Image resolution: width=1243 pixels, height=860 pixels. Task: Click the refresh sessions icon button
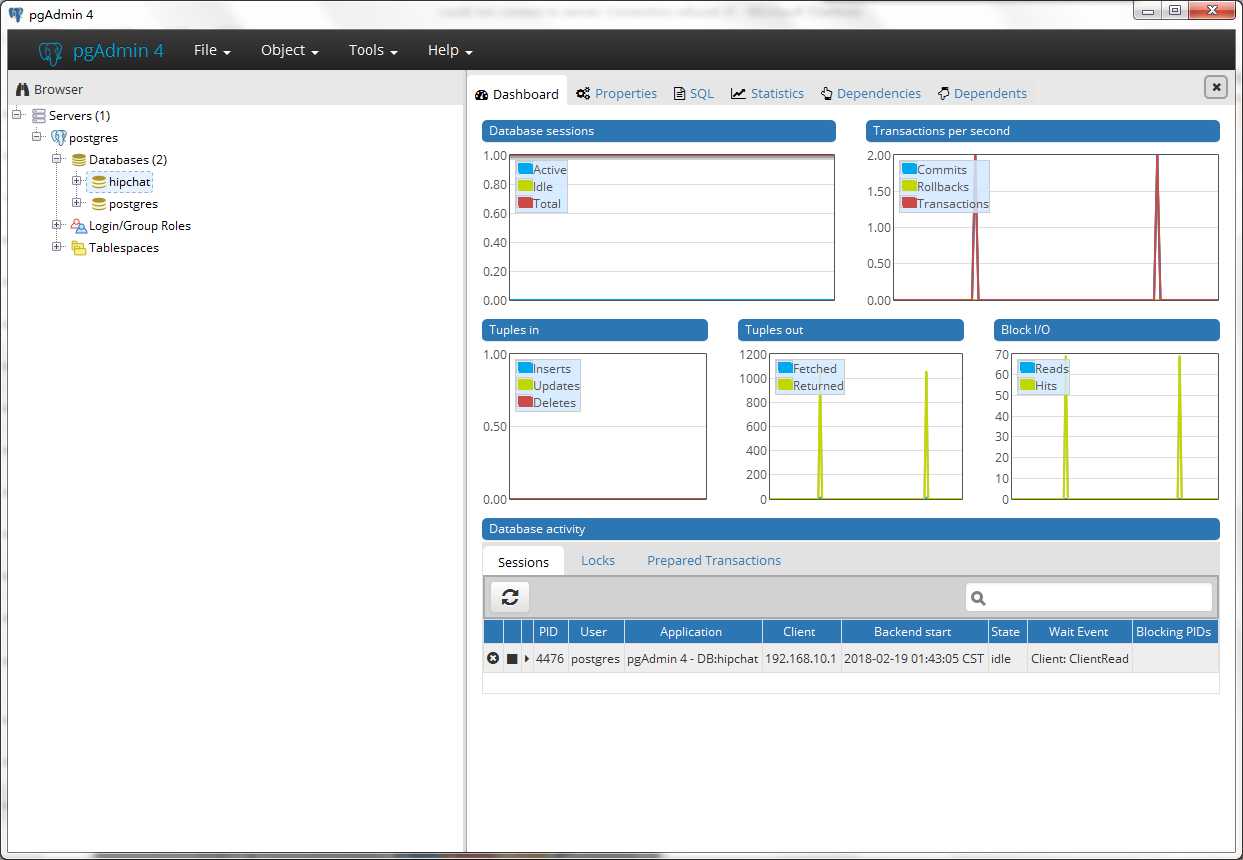510,597
